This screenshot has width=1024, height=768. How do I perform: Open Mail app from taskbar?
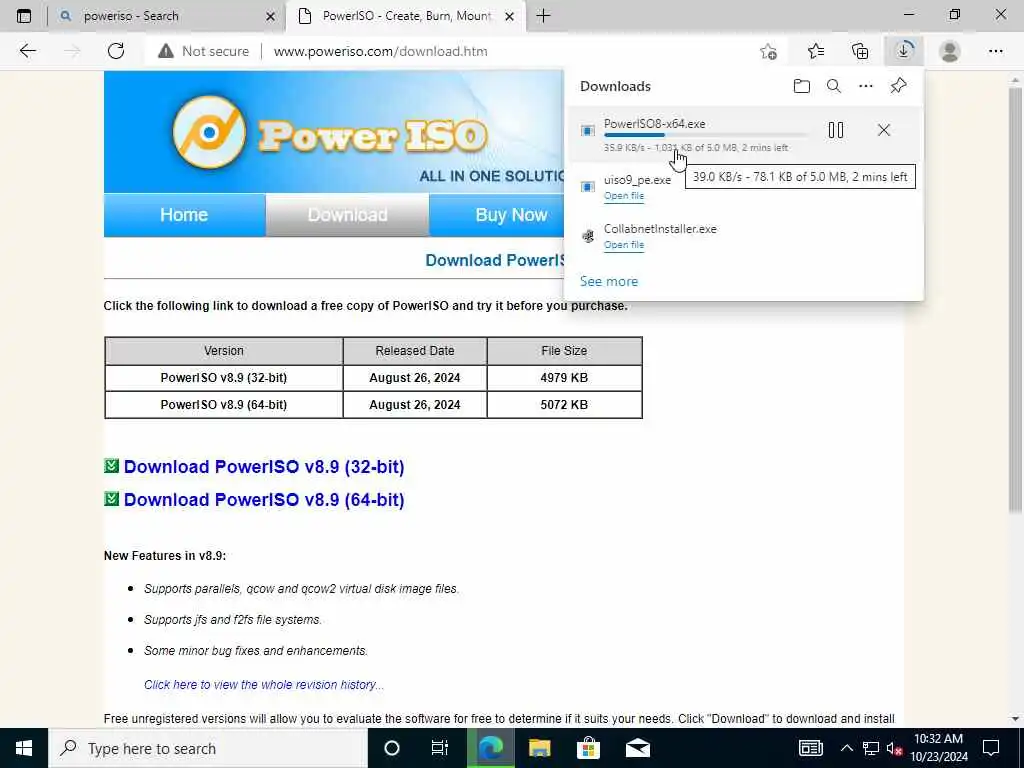(x=637, y=748)
